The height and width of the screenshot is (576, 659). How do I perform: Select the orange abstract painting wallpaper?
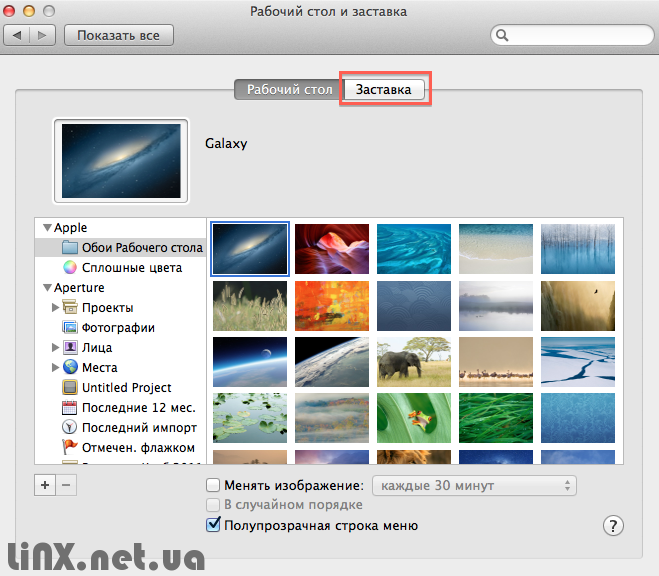[x=332, y=306]
